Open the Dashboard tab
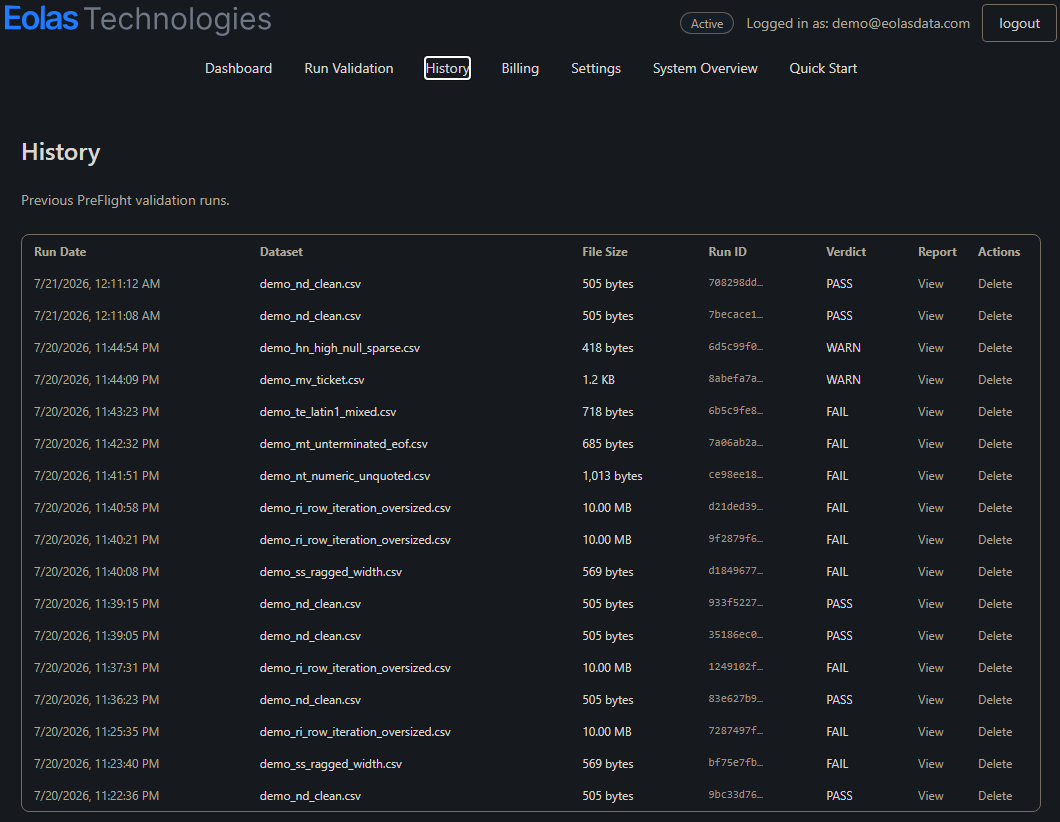This screenshot has width=1060, height=822. click(x=238, y=68)
